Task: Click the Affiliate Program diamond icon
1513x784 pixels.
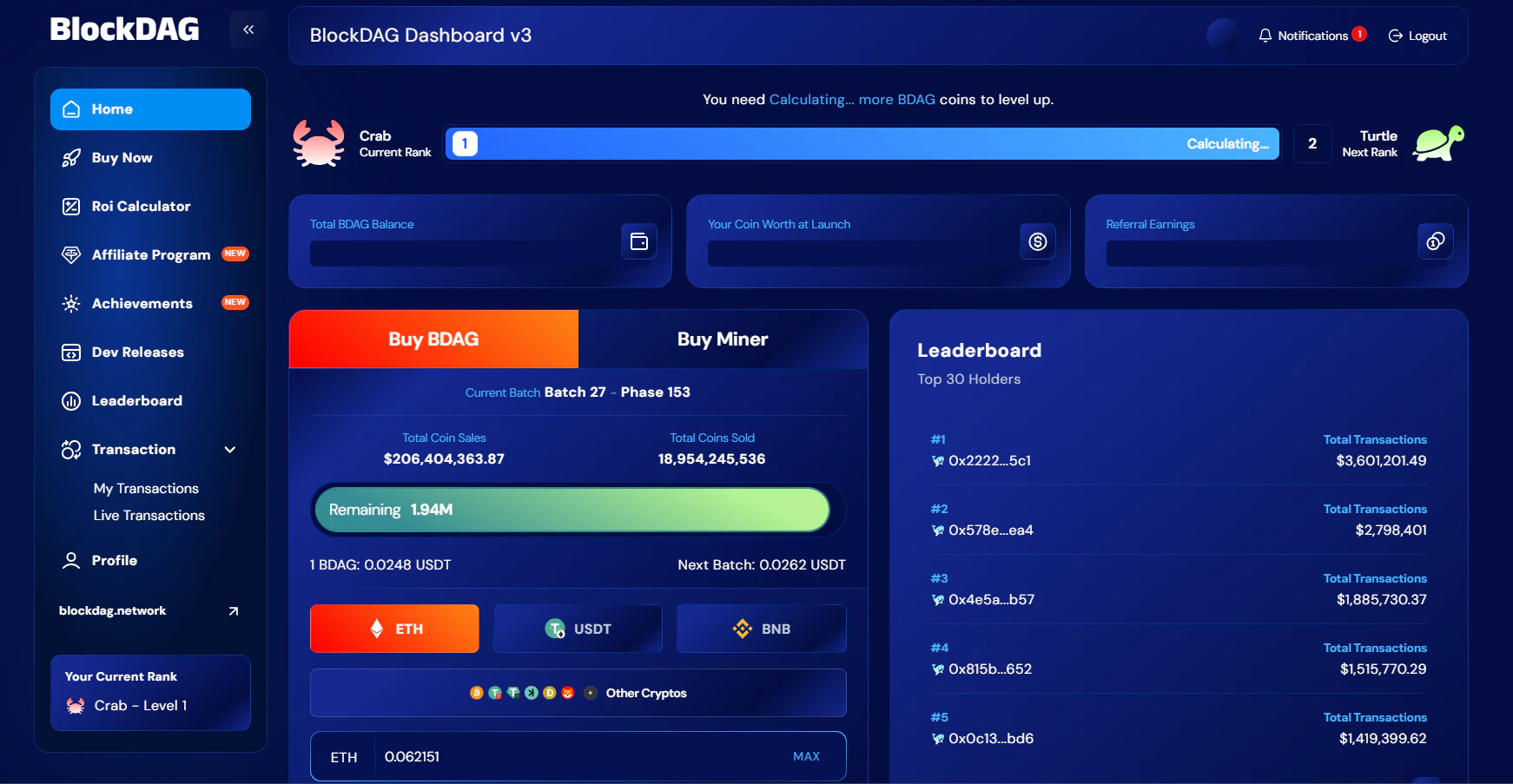Action: tap(71, 255)
